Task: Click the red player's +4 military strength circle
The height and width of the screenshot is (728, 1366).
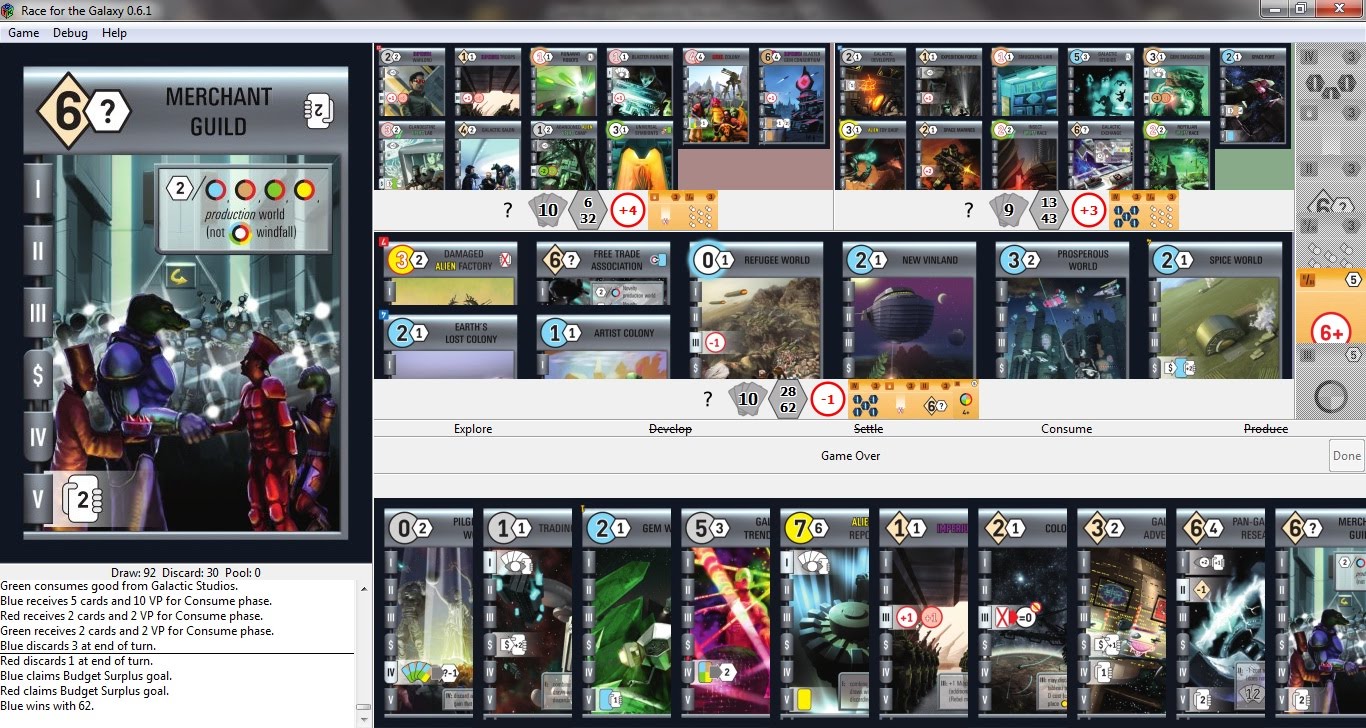Action: coord(629,210)
